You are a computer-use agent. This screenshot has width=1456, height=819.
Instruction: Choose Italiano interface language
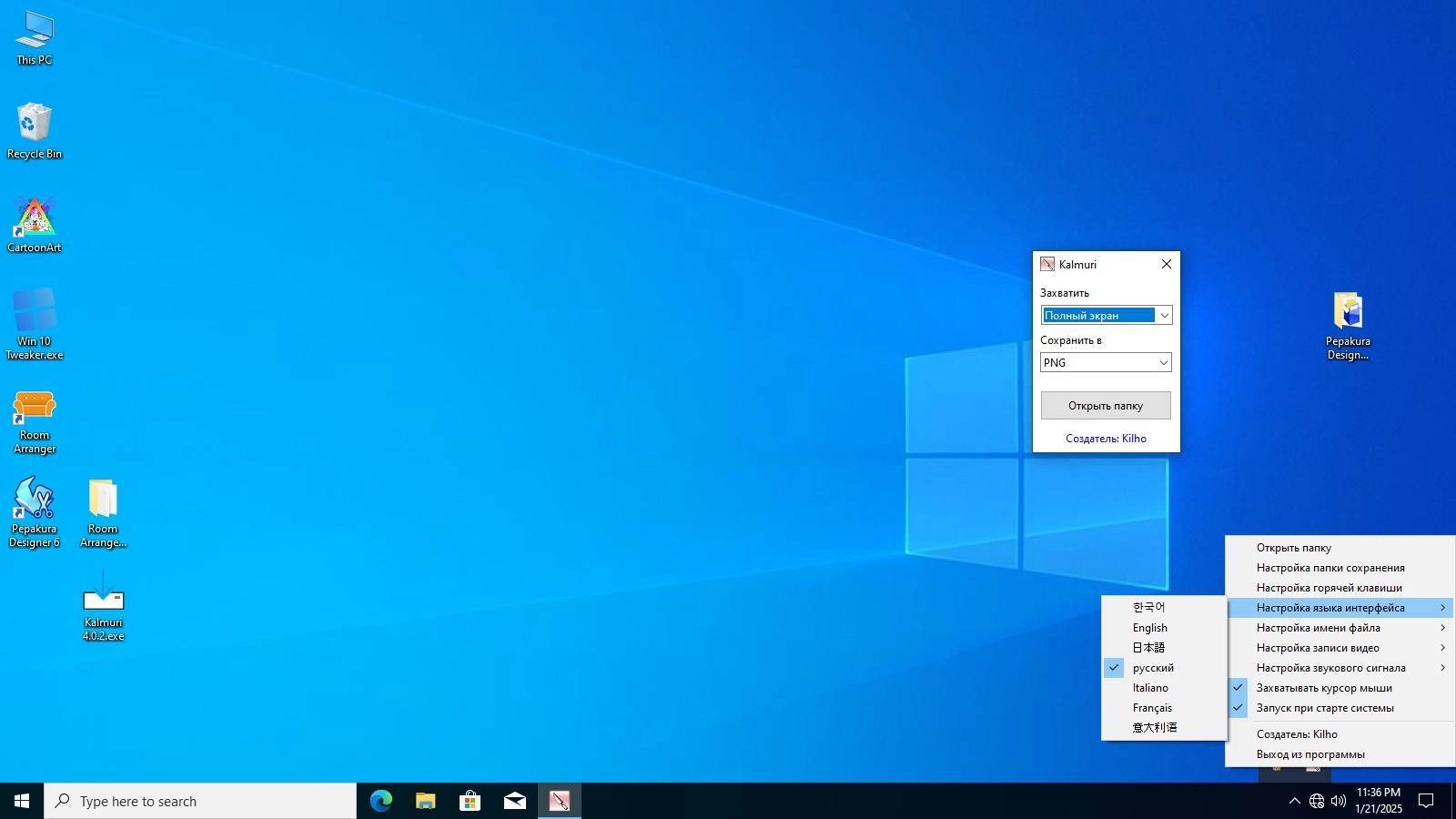tap(1164, 688)
